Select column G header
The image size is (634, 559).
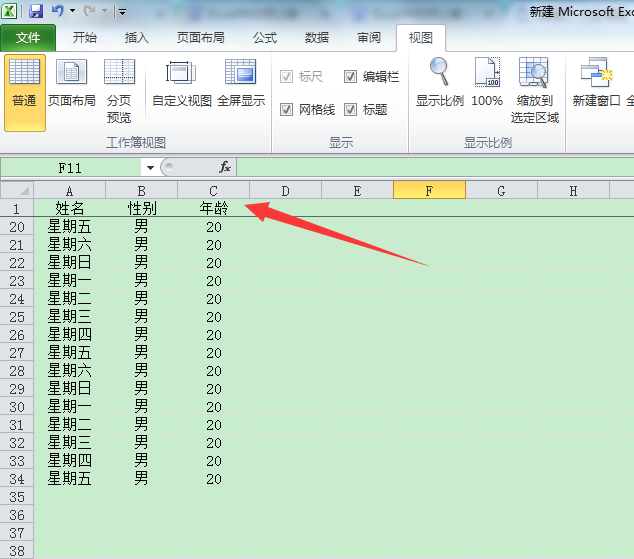501,191
